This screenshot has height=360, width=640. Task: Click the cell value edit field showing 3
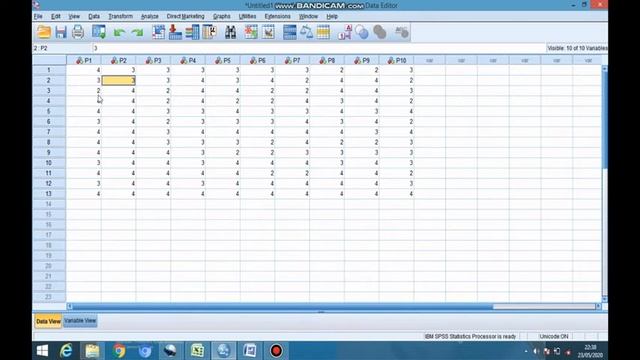318,48
